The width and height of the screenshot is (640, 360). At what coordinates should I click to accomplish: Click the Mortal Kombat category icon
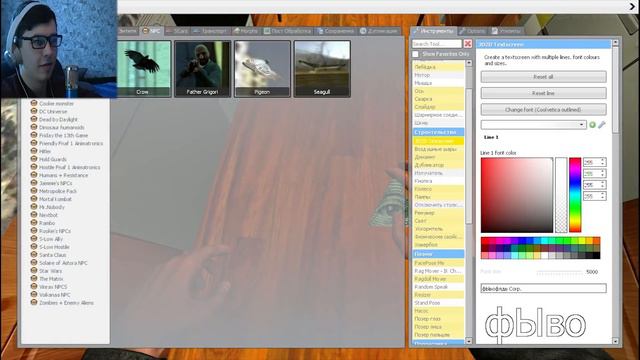click(34, 199)
